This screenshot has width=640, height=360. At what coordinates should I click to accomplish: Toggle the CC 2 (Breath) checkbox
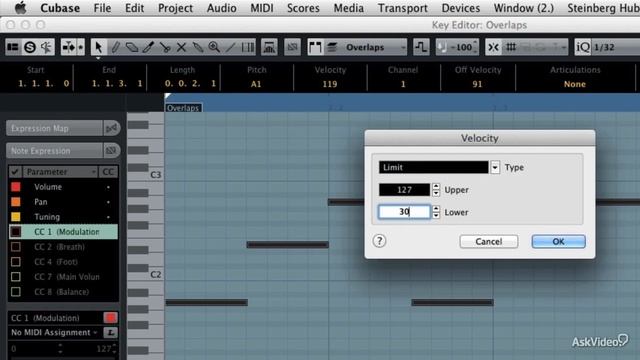click(x=16, y=247)
